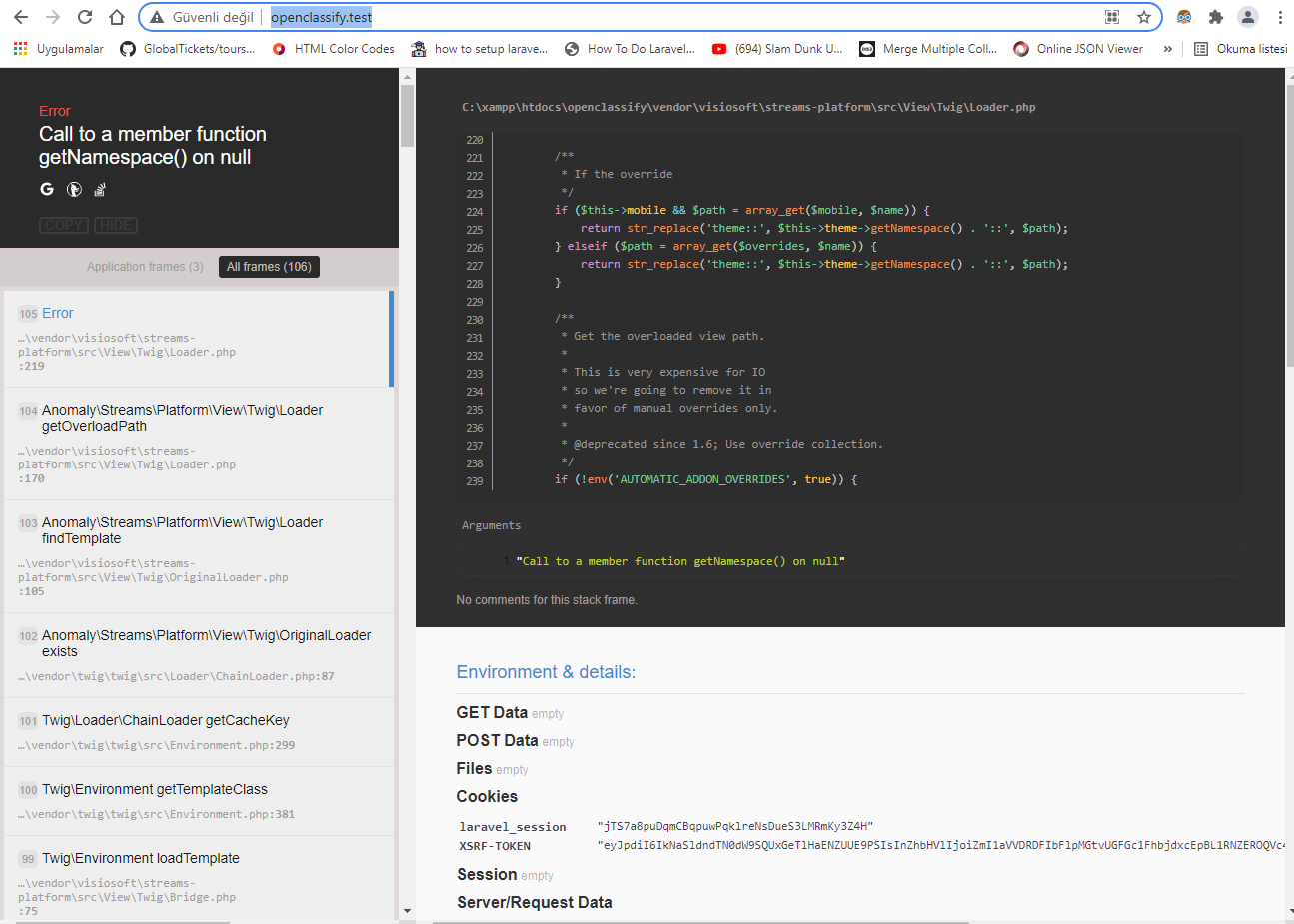Open the Online JSON Viewer bookmark
1294x924 pixels.
click(x=1077, y=47)
